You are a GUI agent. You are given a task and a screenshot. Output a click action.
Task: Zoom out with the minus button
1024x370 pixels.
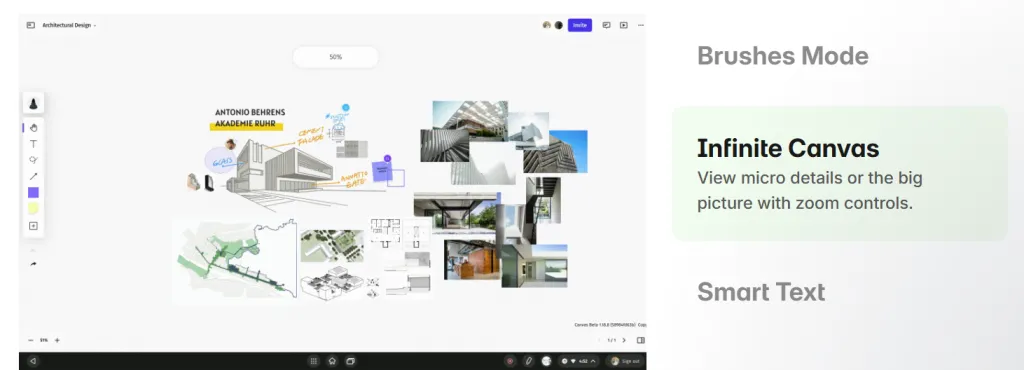[x=31, y=340]
